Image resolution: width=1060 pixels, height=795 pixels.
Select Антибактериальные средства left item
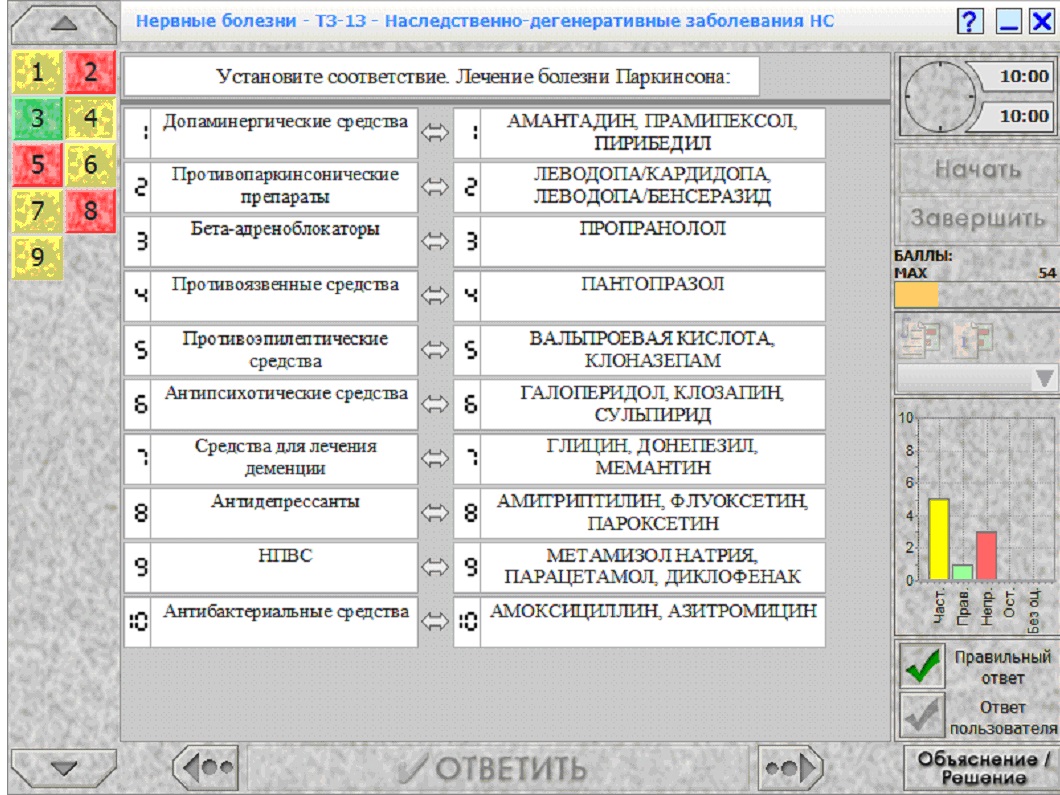tap(271, 621)
